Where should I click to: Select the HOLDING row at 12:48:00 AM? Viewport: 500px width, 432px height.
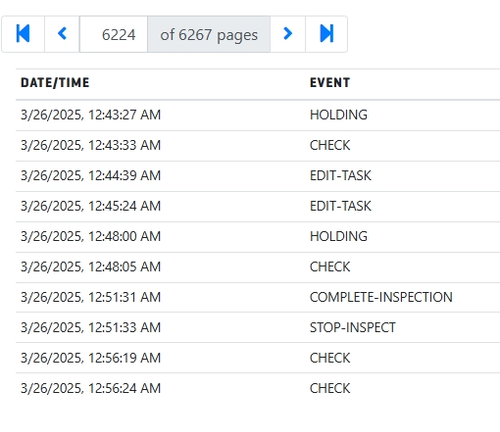point(258,237)
